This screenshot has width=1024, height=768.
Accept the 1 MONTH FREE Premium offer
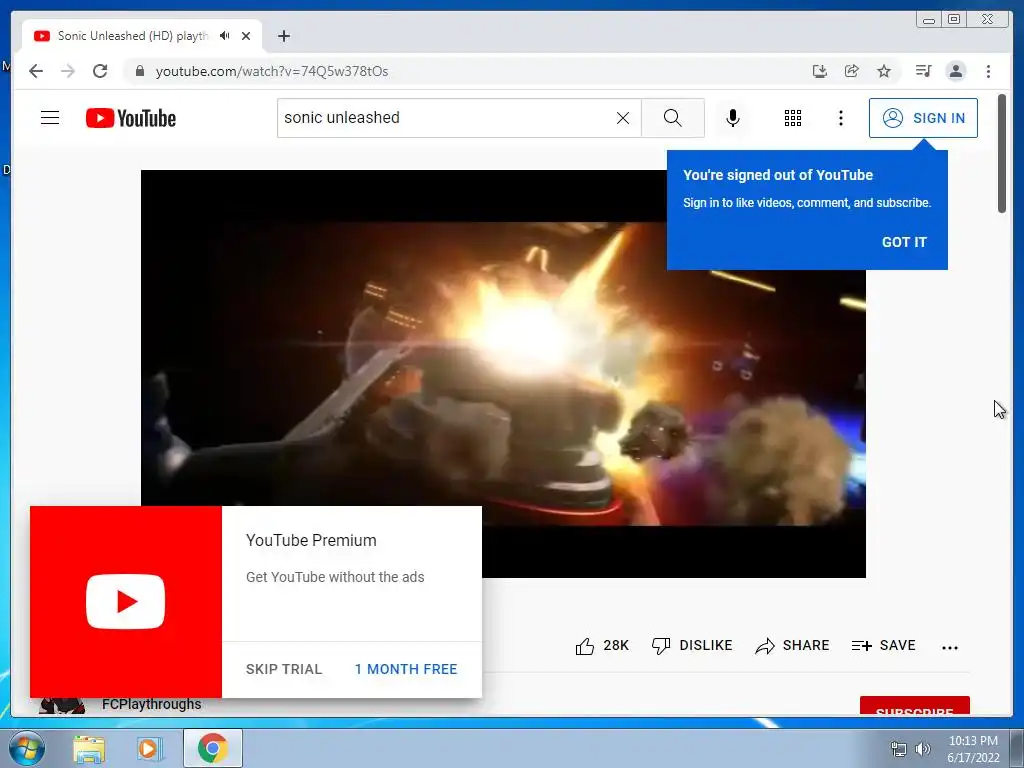pyautogui.click(x=406, y=669)
